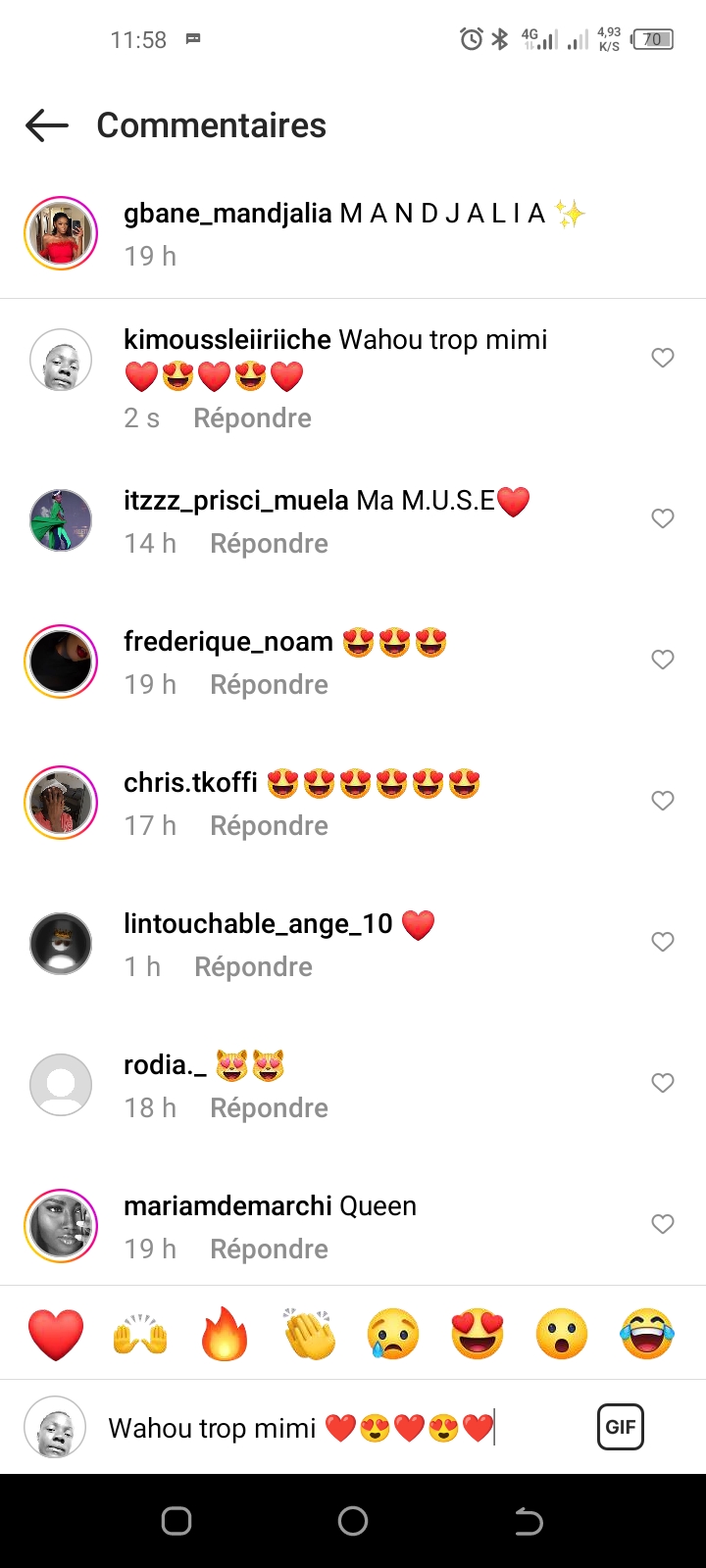Insert the clapping hands quick emoji
706x1568 pixels.
pyautogui.click(x=309, y=1334)
